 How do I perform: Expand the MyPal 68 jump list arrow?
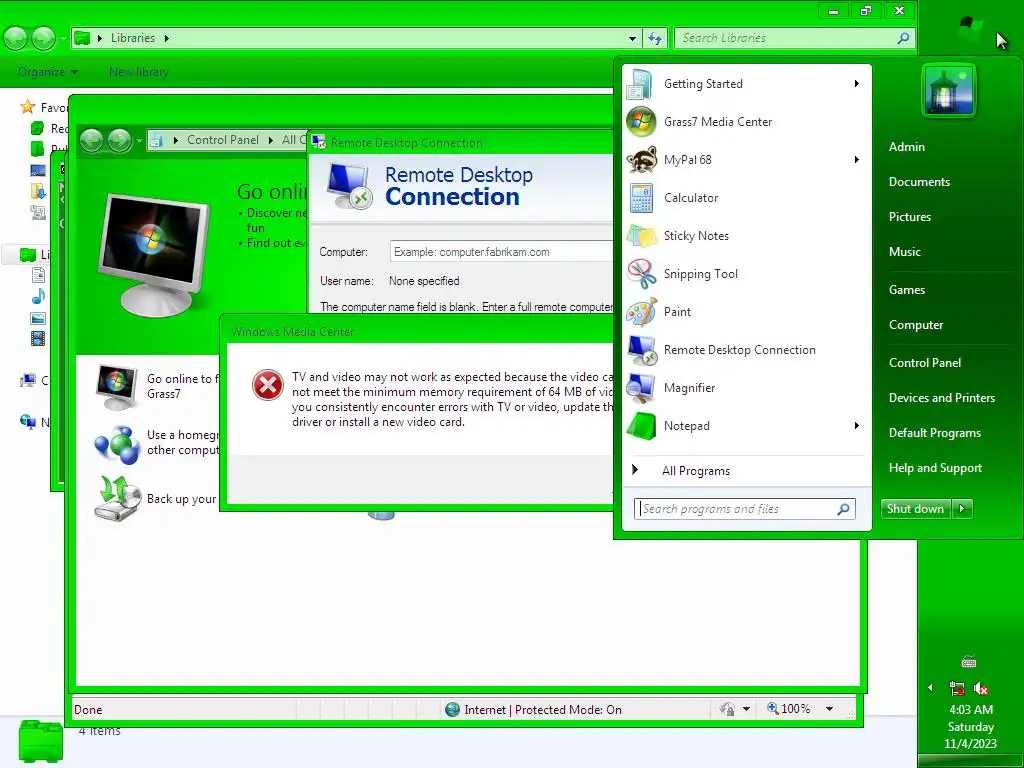tap(856, 159)
